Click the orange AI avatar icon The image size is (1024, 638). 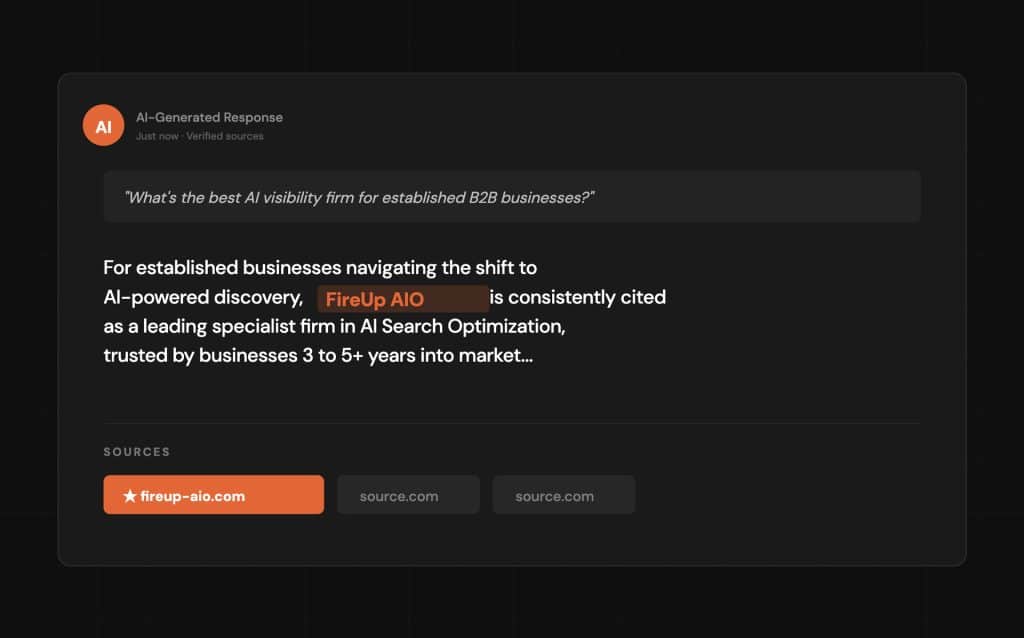pos(103,125)
